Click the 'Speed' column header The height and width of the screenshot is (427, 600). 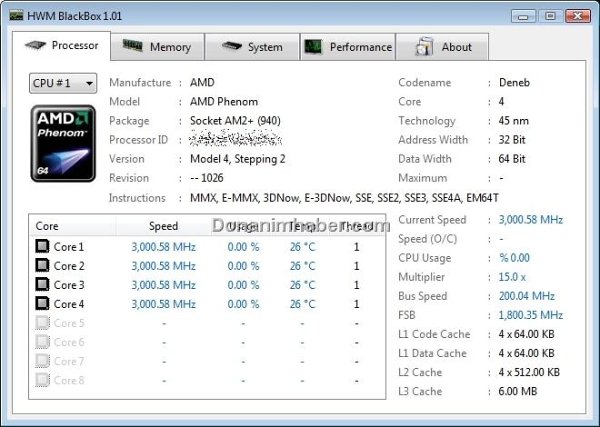pos(163,226)
